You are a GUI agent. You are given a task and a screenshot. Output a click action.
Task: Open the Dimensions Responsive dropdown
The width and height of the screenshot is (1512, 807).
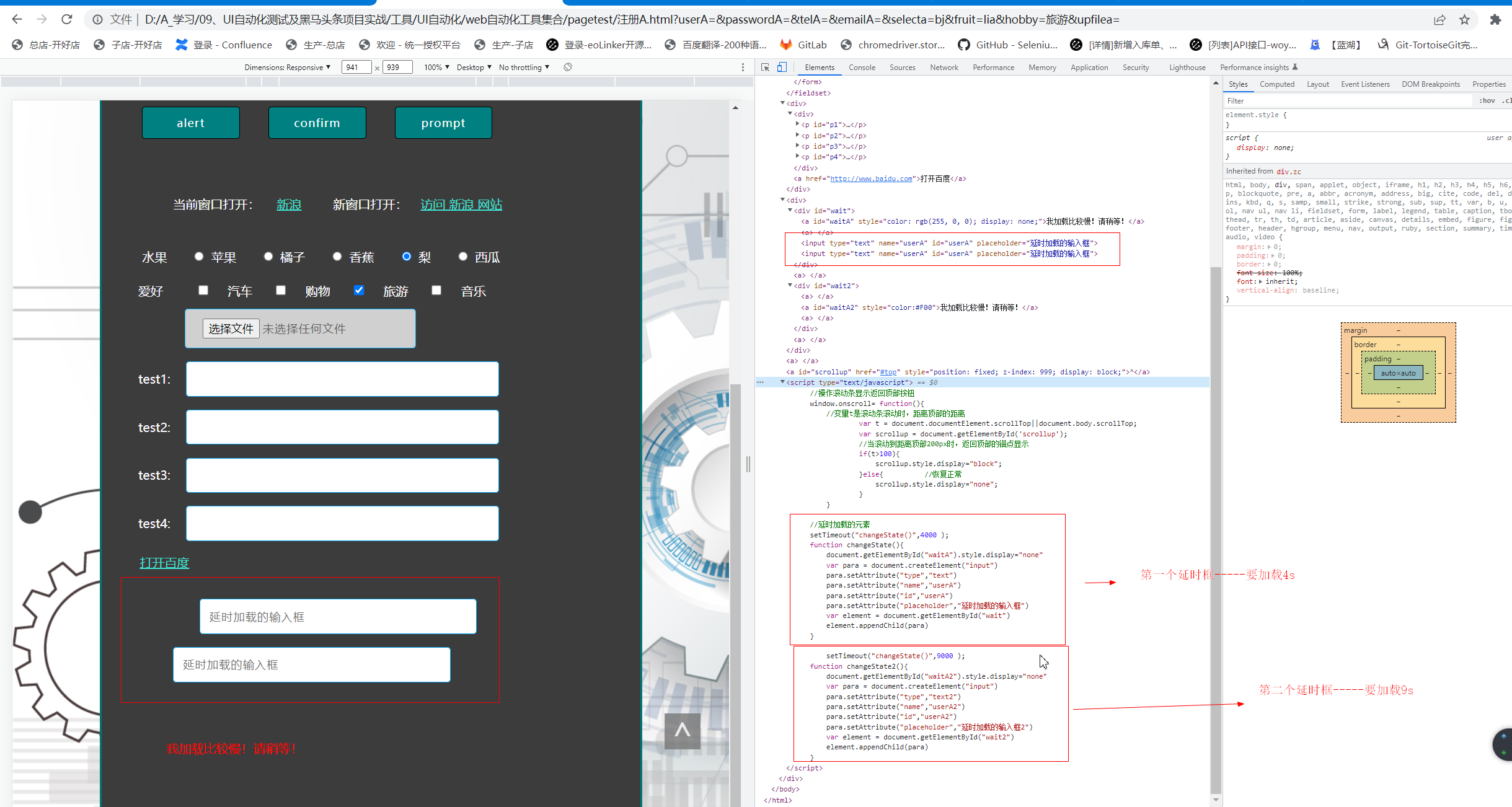click(x=287, y=67)
